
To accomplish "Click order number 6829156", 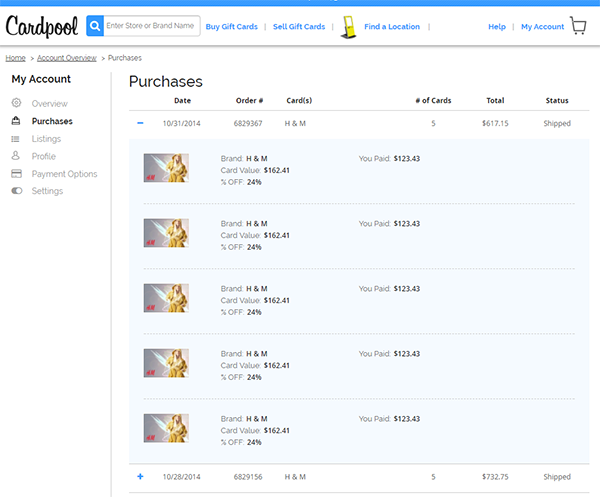I will [248, 477].
